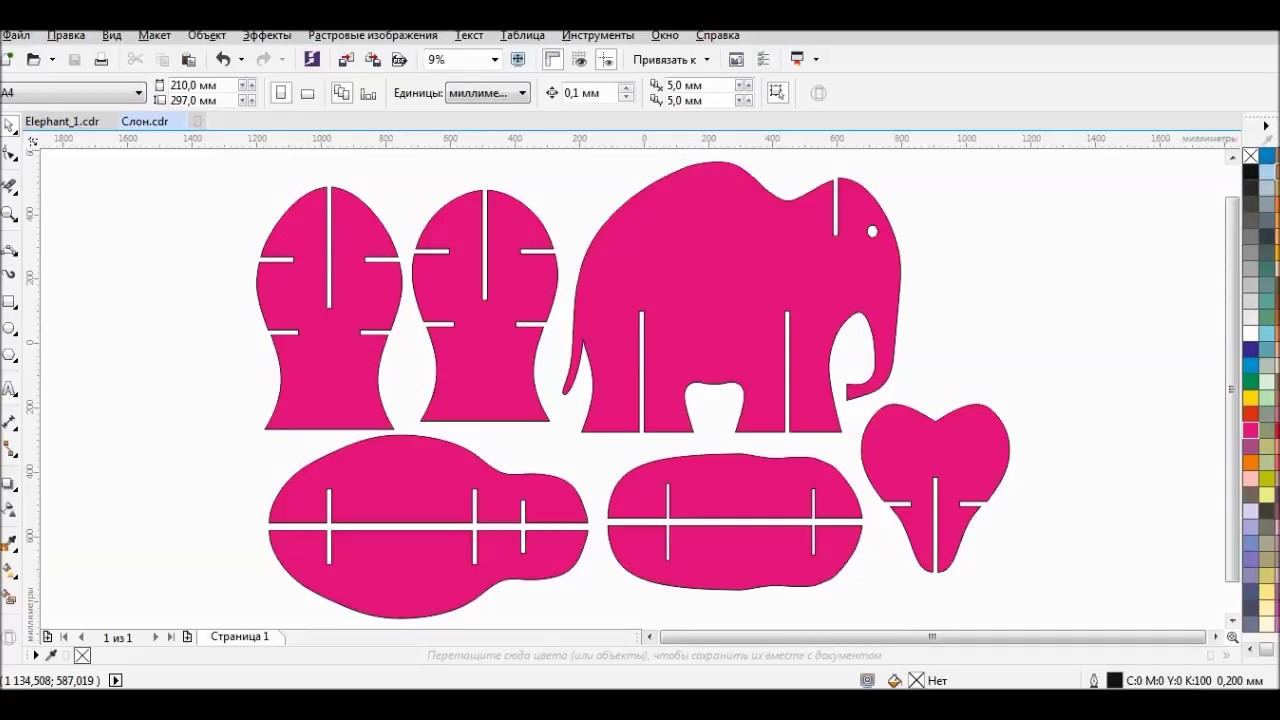This screenshot has width=1280, height=720.
Task: Select the Crop tool
Action: (10, 186)
